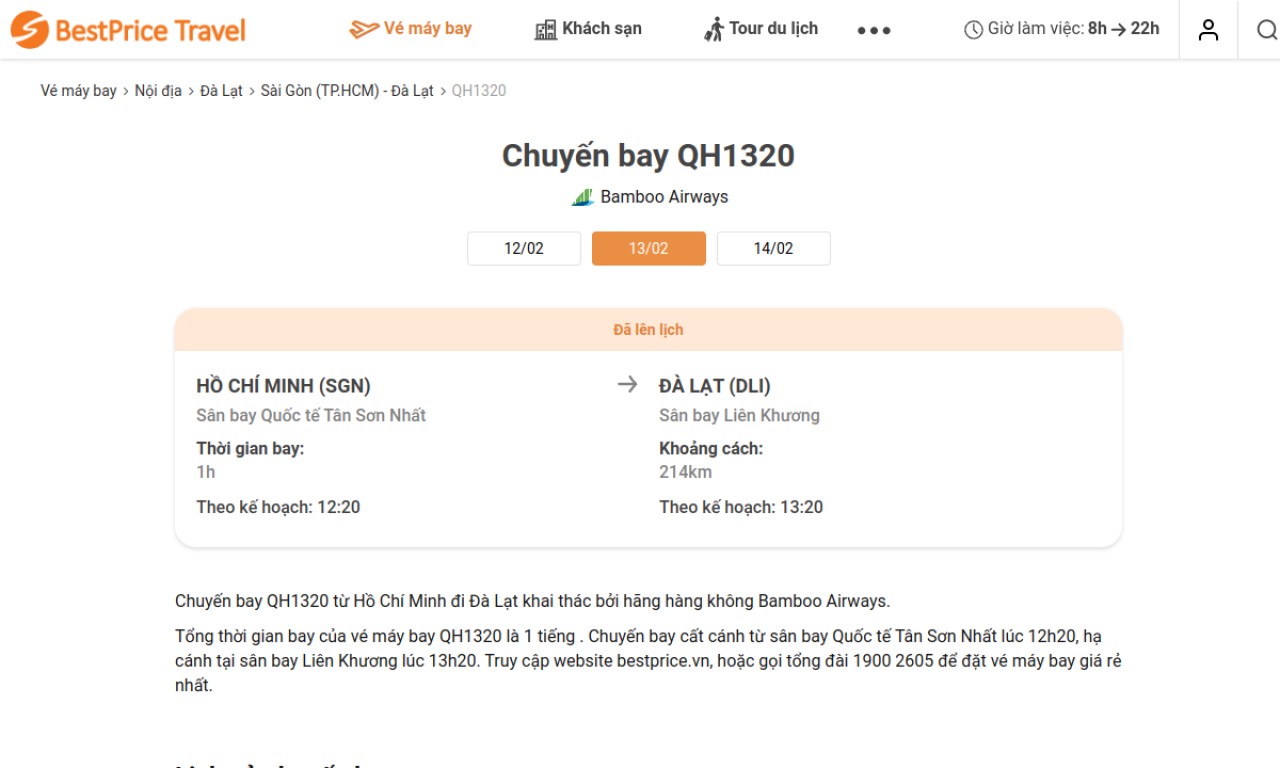The image size is (1280, 768).
Task: Open the Đà Lạt breadcrumb link
Action: tap(221, 91)
